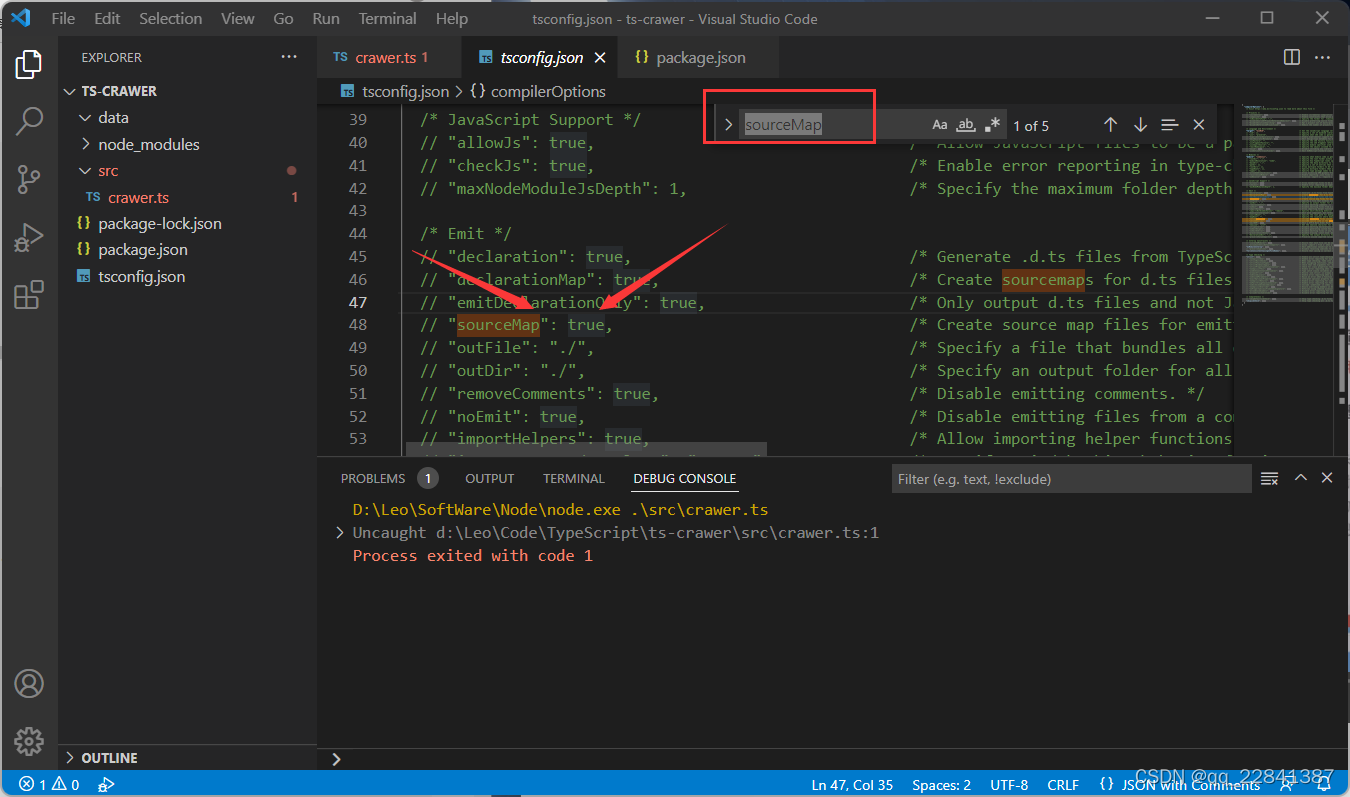Select the CRLF line ending indicator
The height and width of the screenshot is (797, 1350).
[1063, 784]
